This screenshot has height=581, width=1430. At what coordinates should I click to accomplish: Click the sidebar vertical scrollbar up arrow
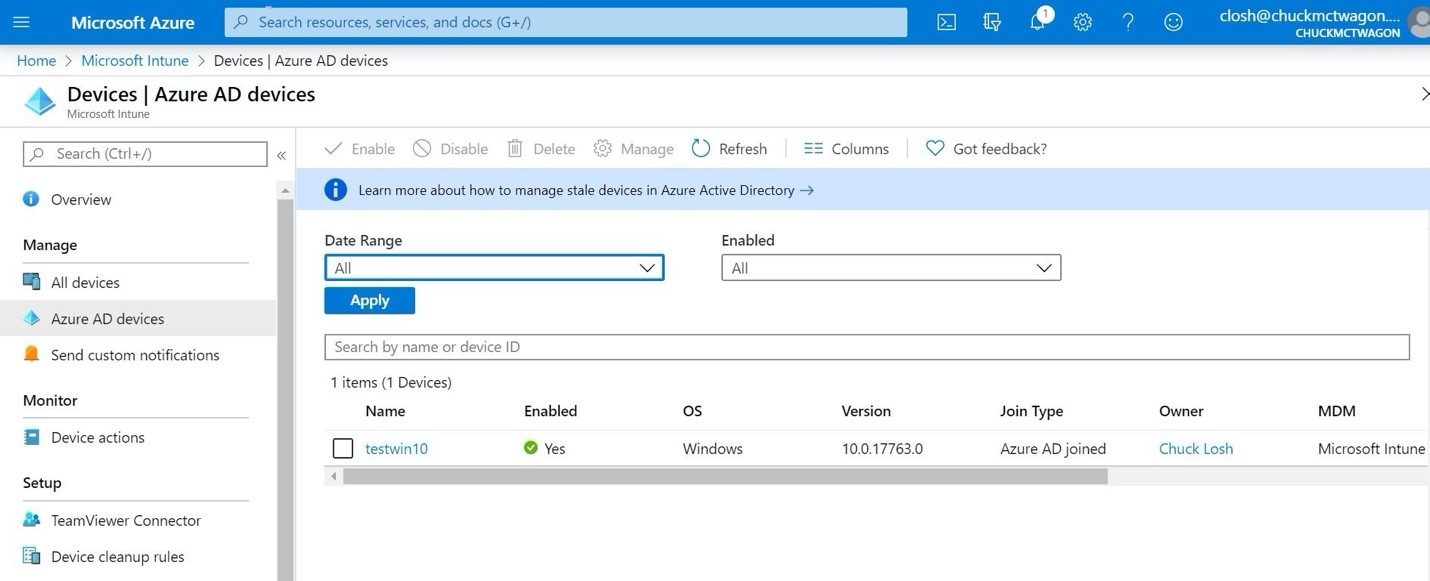pyautogui.click(x=285, y=190)
